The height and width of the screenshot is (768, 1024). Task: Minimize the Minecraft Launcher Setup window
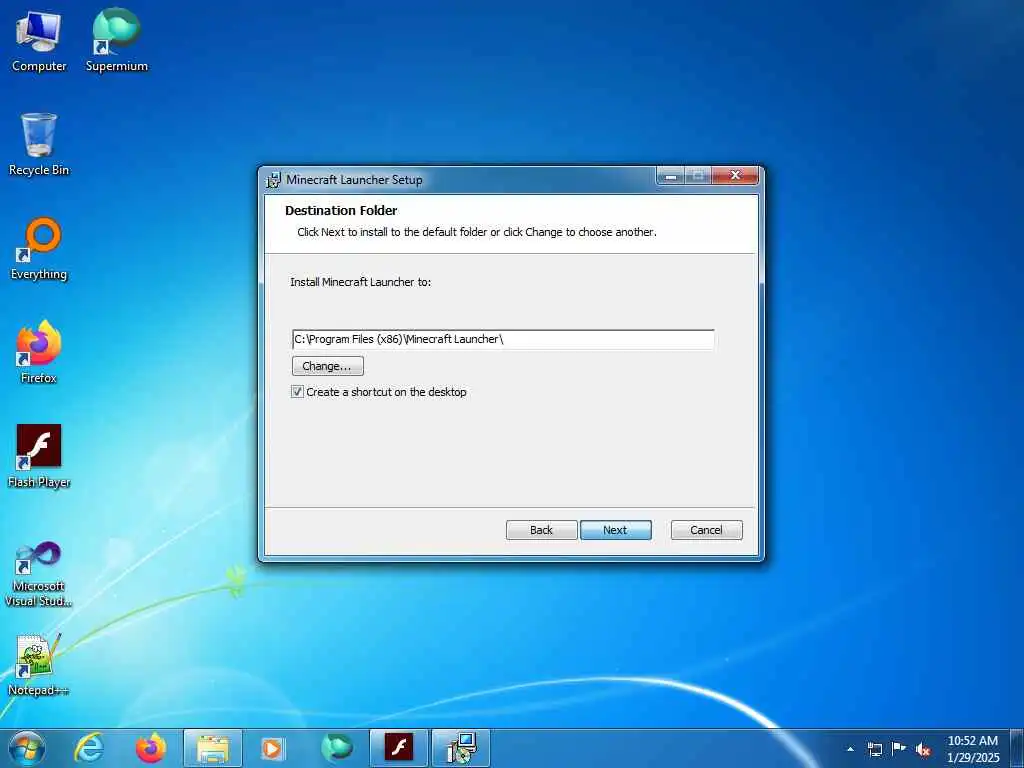(671, 175)
